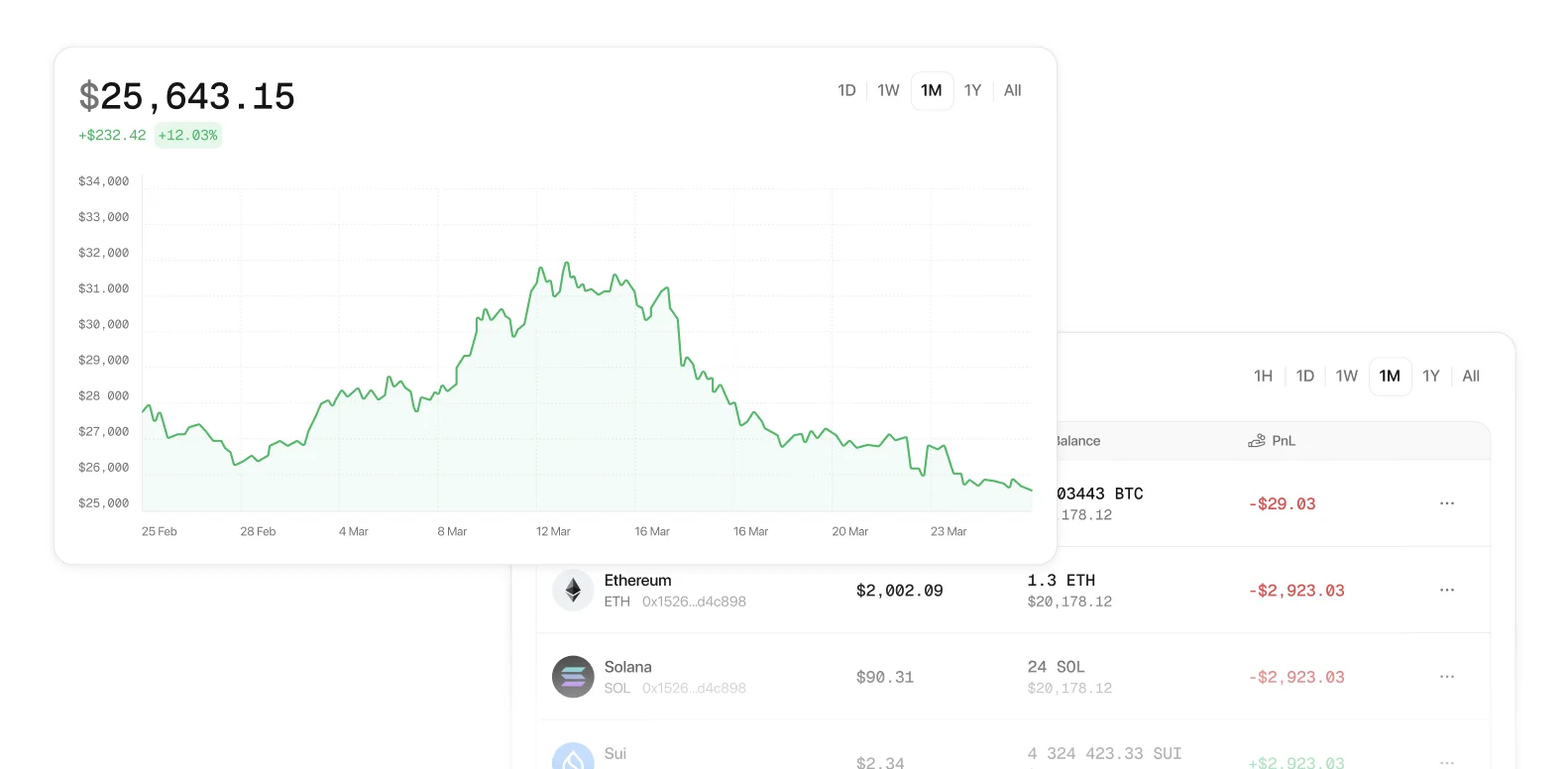Screen dimensions: 1568x769
Task: Click the +12.03% percentage change badge
Action: 187,136
